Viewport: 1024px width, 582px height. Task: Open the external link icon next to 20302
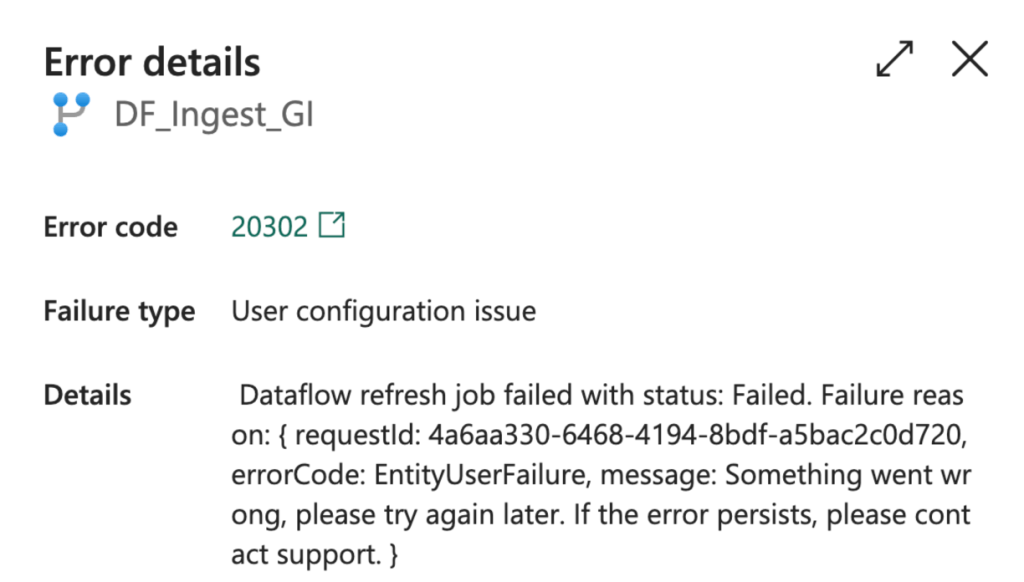[x=331, y=226]
